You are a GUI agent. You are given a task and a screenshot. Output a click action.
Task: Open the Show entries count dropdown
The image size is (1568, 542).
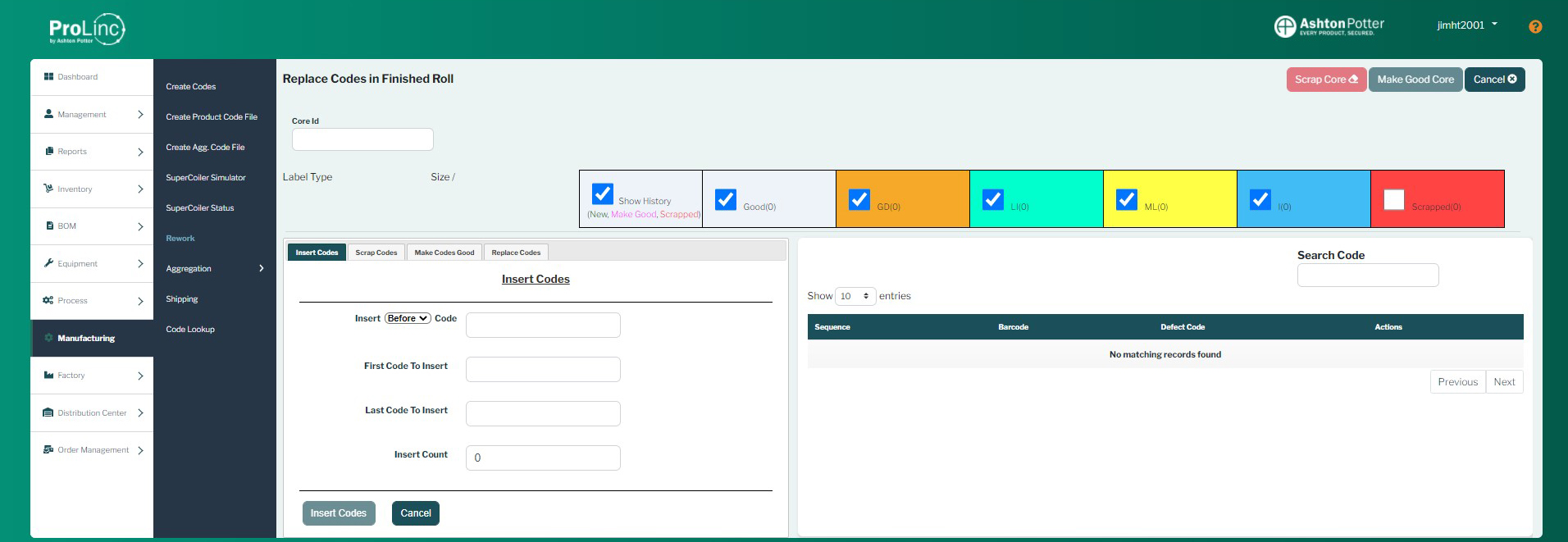point(855,296)
